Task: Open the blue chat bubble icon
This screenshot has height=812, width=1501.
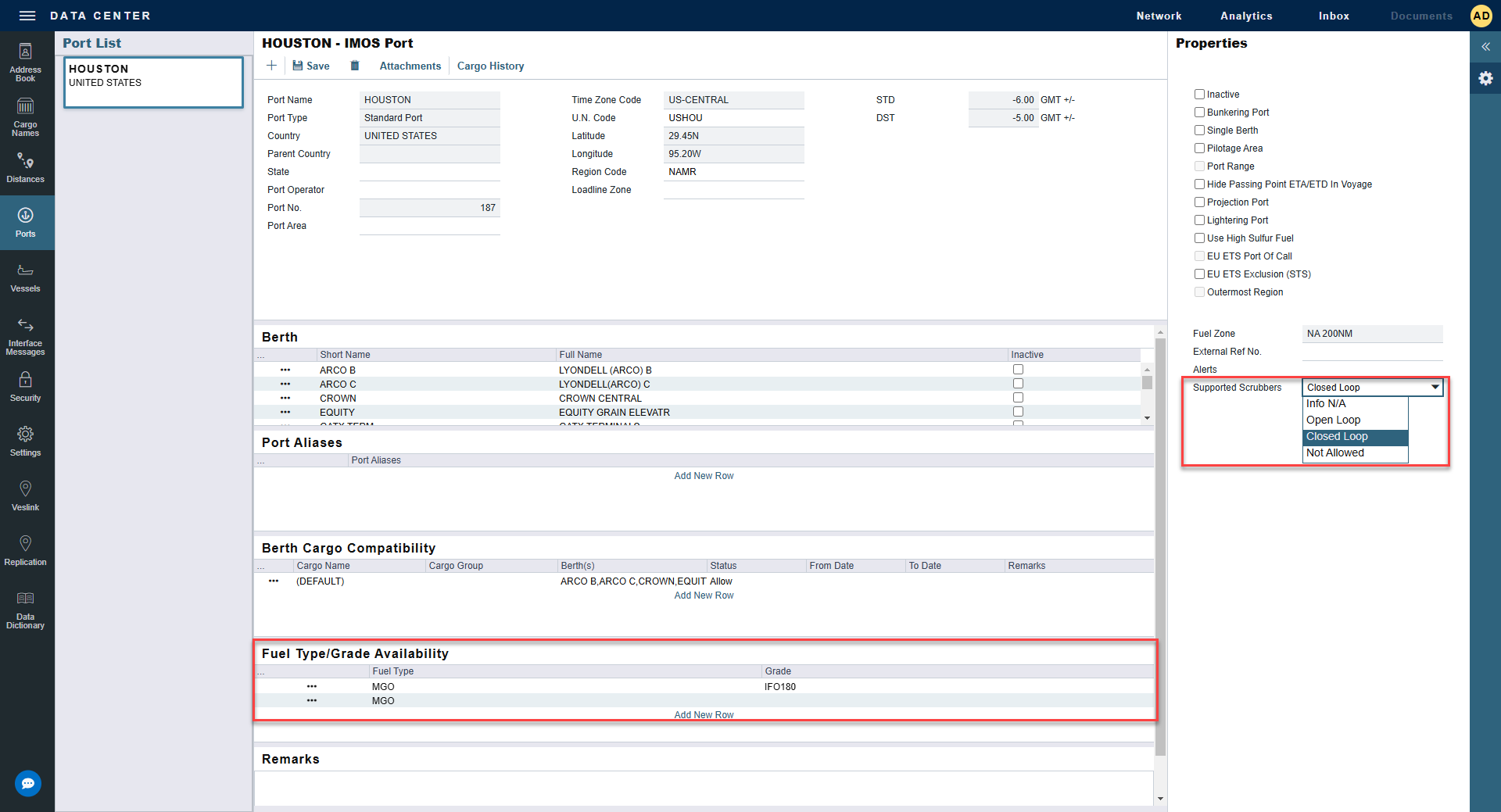Action: (x=28, y=783)
